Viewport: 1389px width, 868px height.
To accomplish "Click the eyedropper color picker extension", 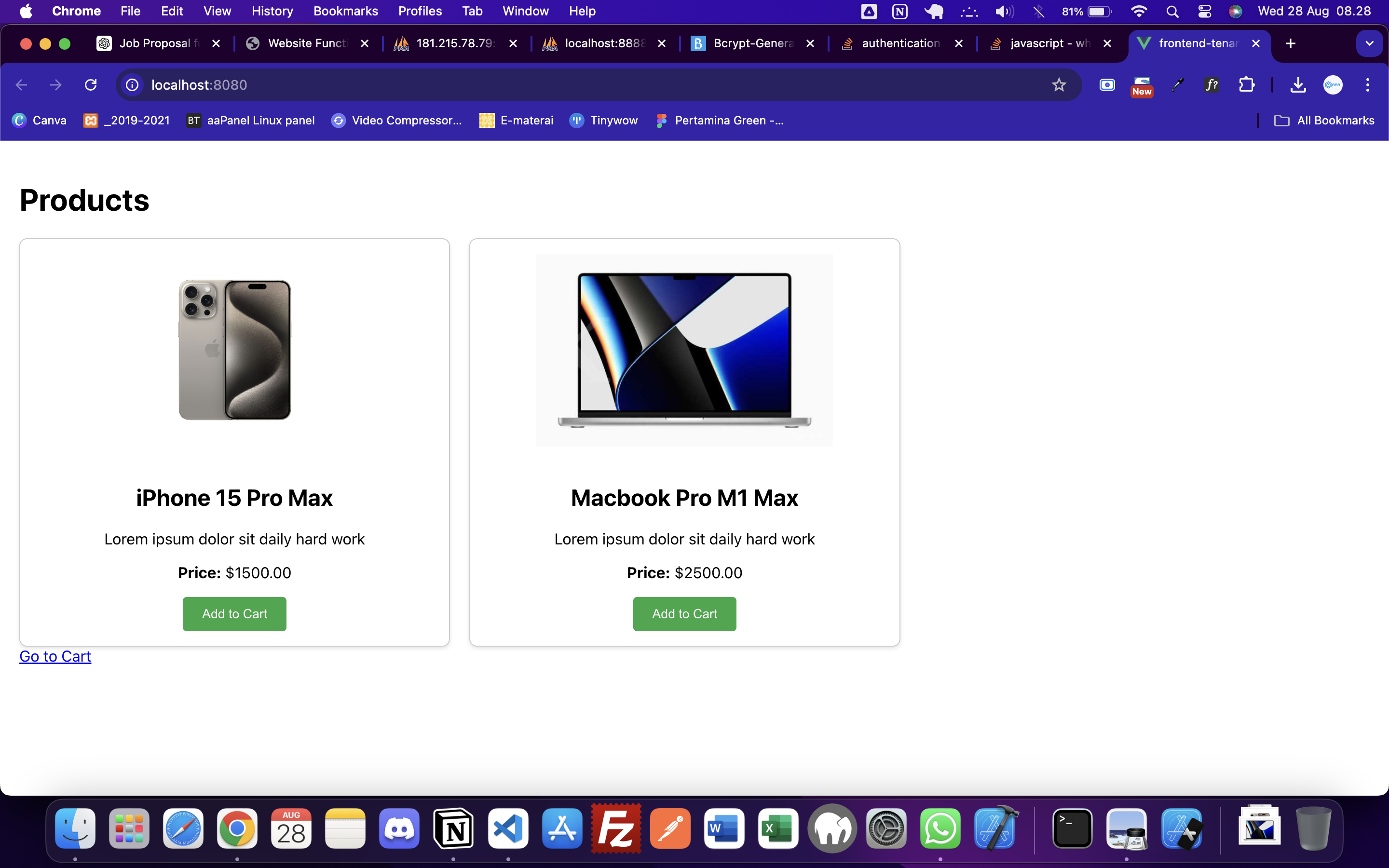I will pos(1177,85).
